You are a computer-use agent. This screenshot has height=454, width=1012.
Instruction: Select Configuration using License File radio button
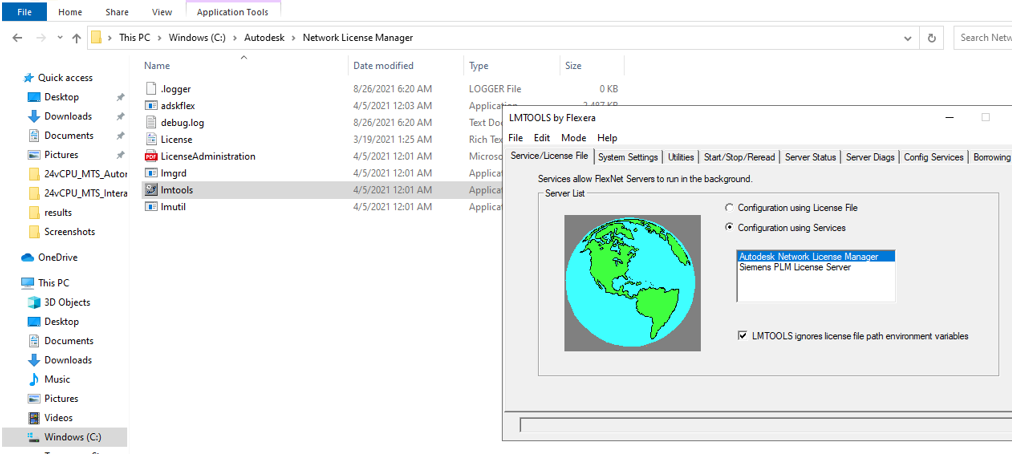[729, 208]
